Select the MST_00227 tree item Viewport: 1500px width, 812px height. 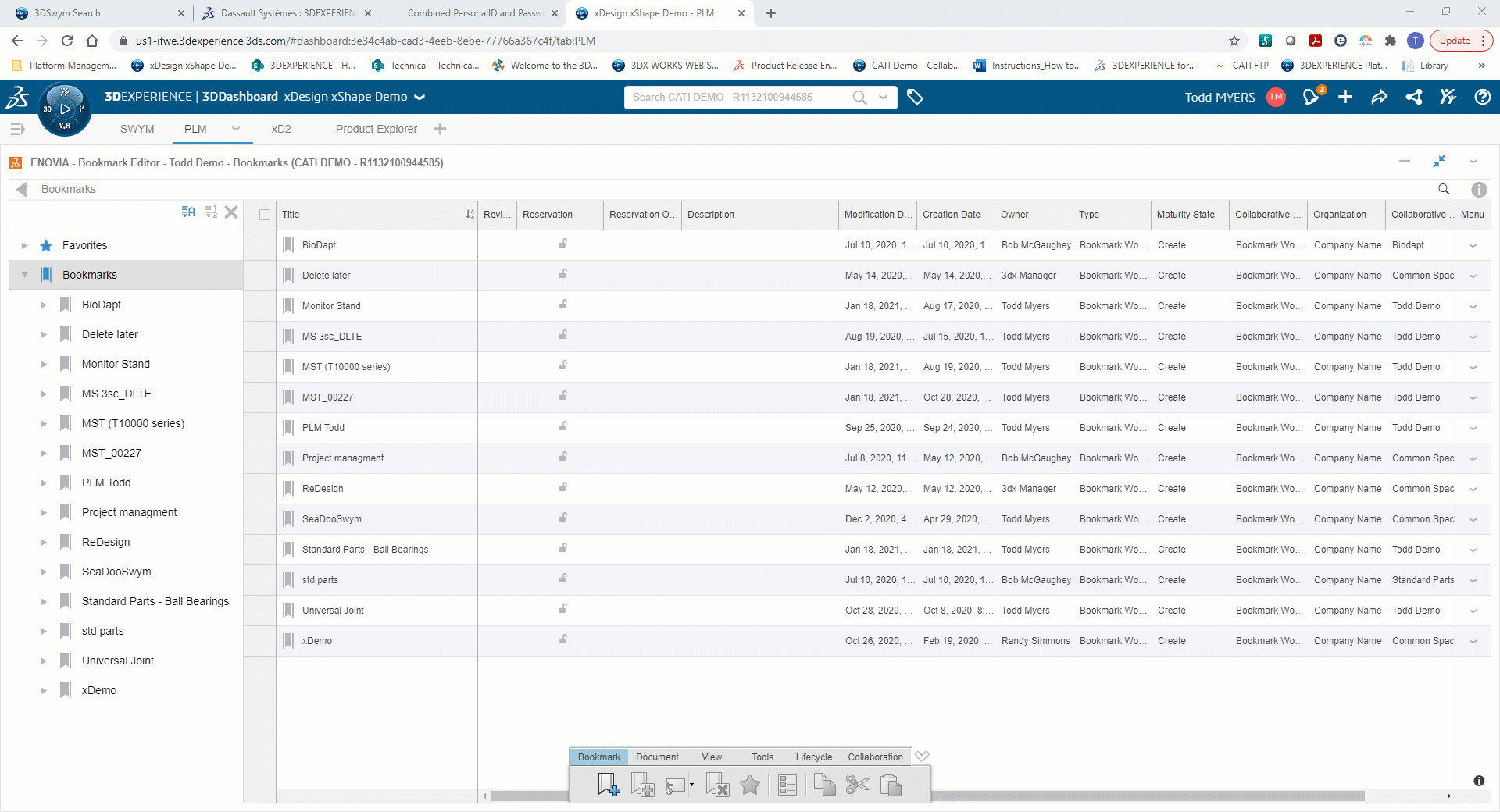click(112, 453)
